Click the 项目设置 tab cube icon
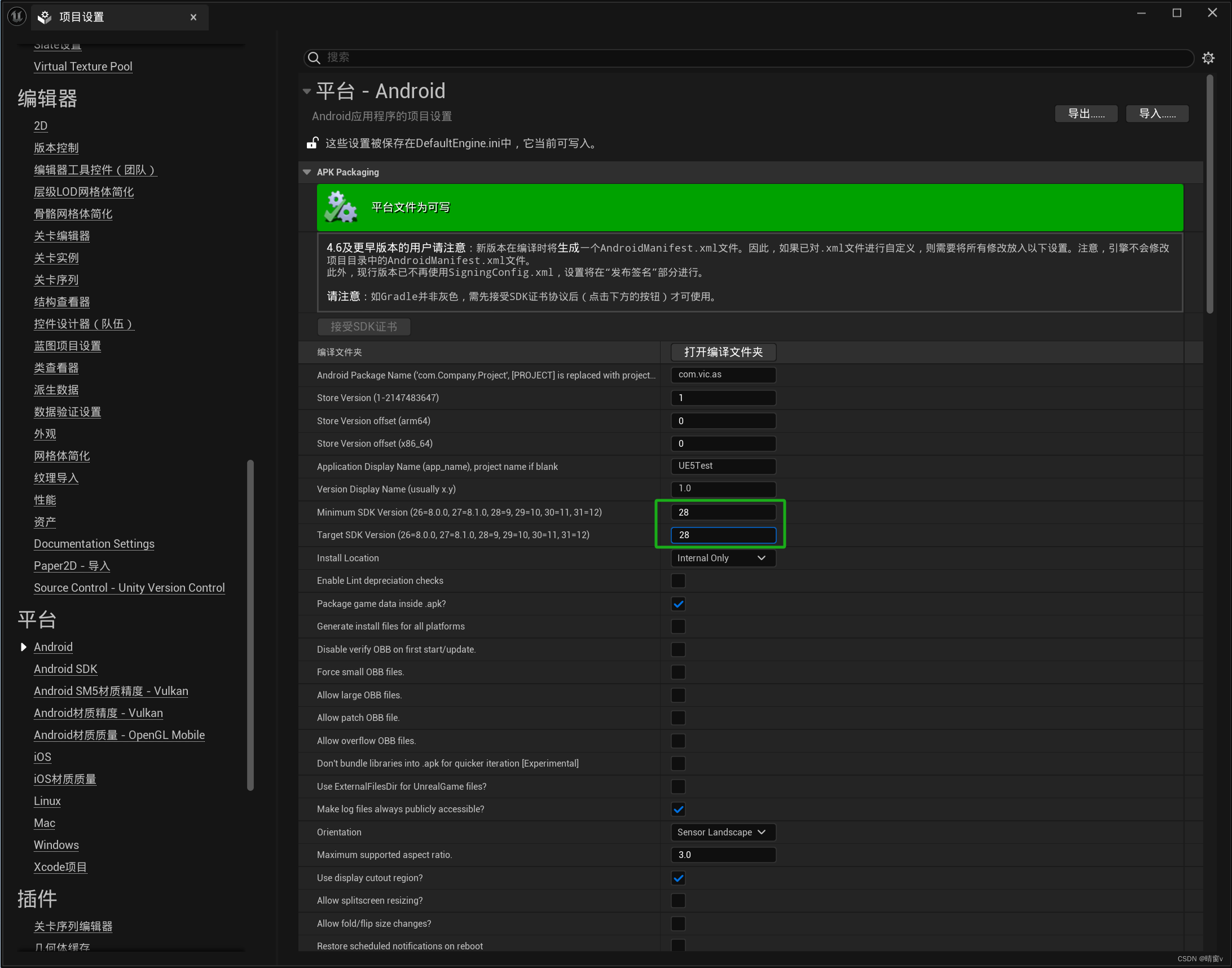 pos(44,16)
